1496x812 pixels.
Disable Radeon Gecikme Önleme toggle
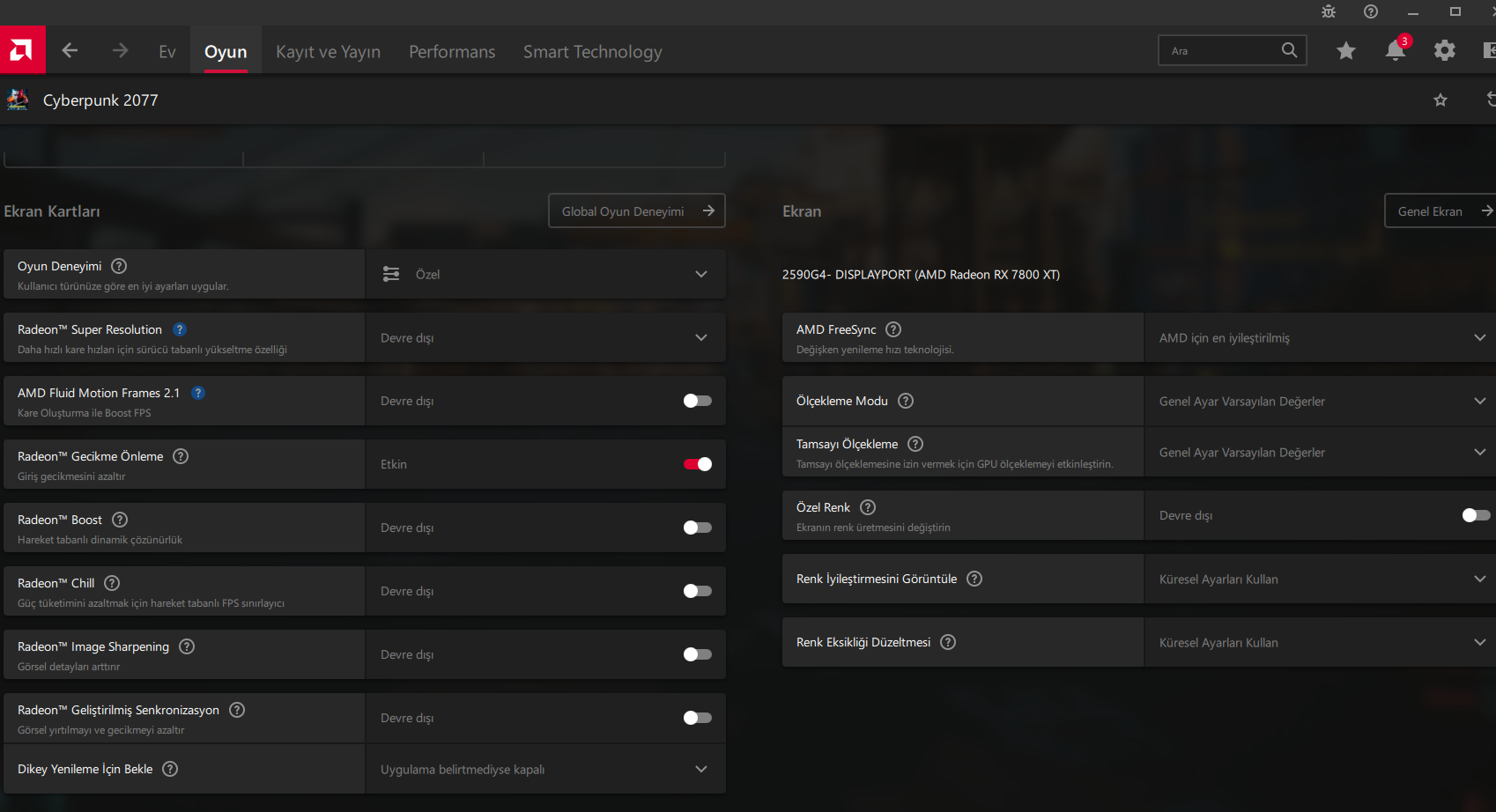tap(698, 464)
